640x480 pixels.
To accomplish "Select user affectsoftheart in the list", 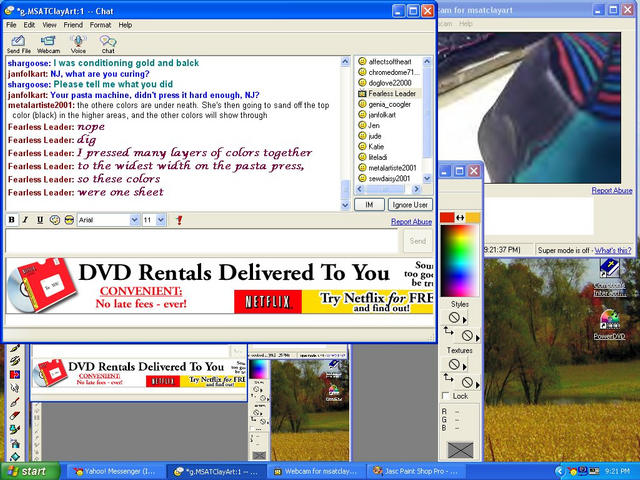I will coord(389,62).
